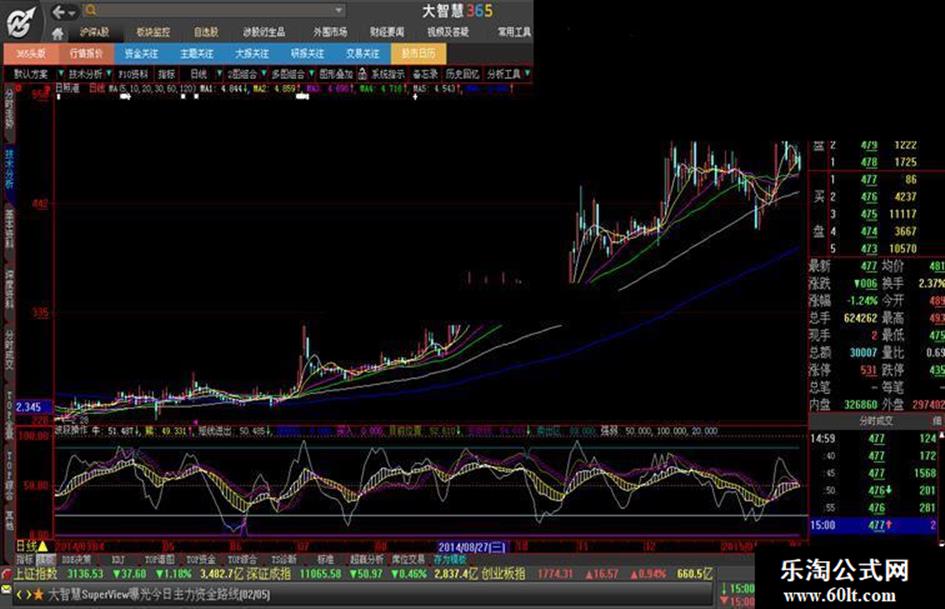The image size is (945, 609).
Task: Click the next-news right chevron icon
Action: pos(28,595)
